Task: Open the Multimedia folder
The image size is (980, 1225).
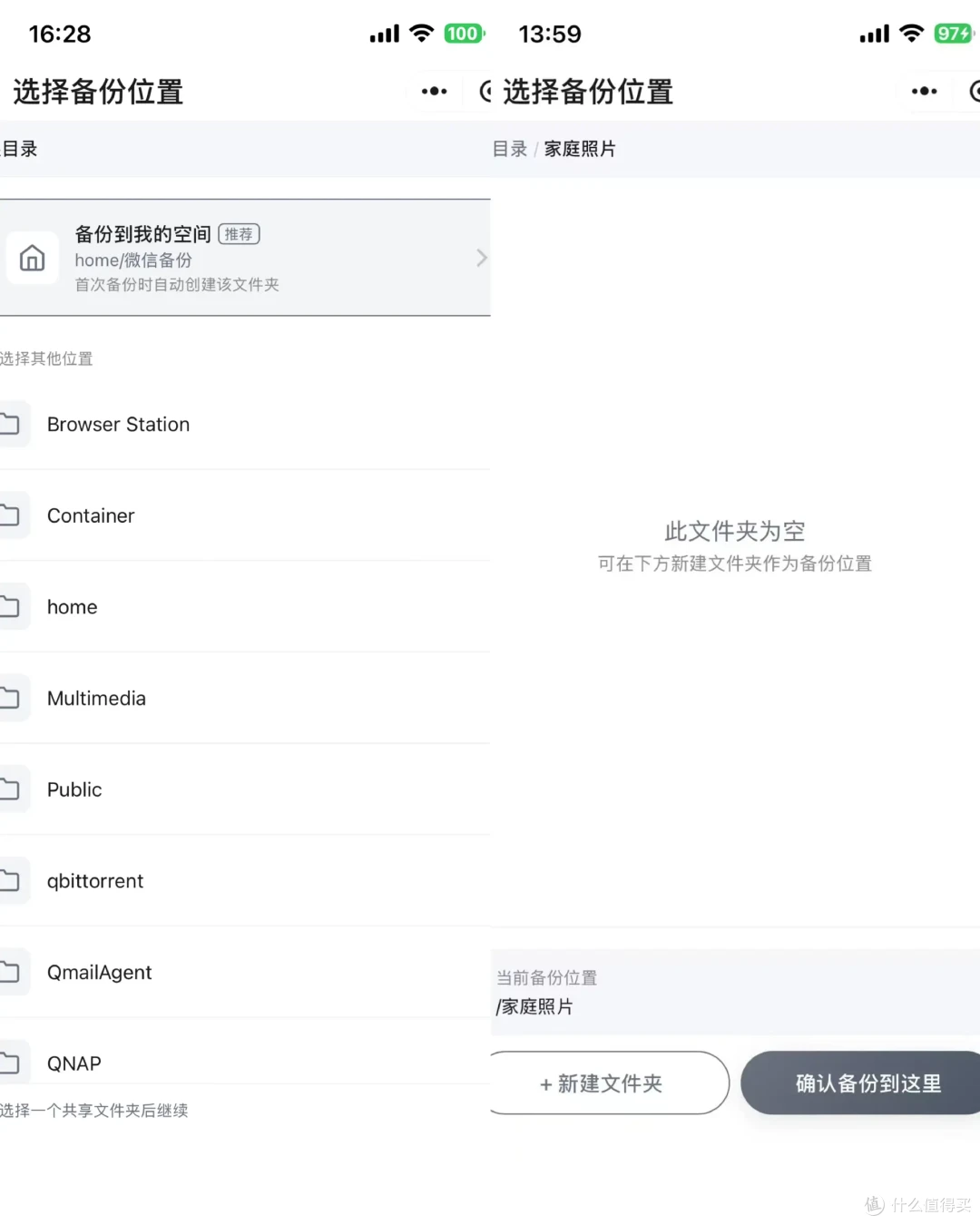Action: [x=245, y=698]
